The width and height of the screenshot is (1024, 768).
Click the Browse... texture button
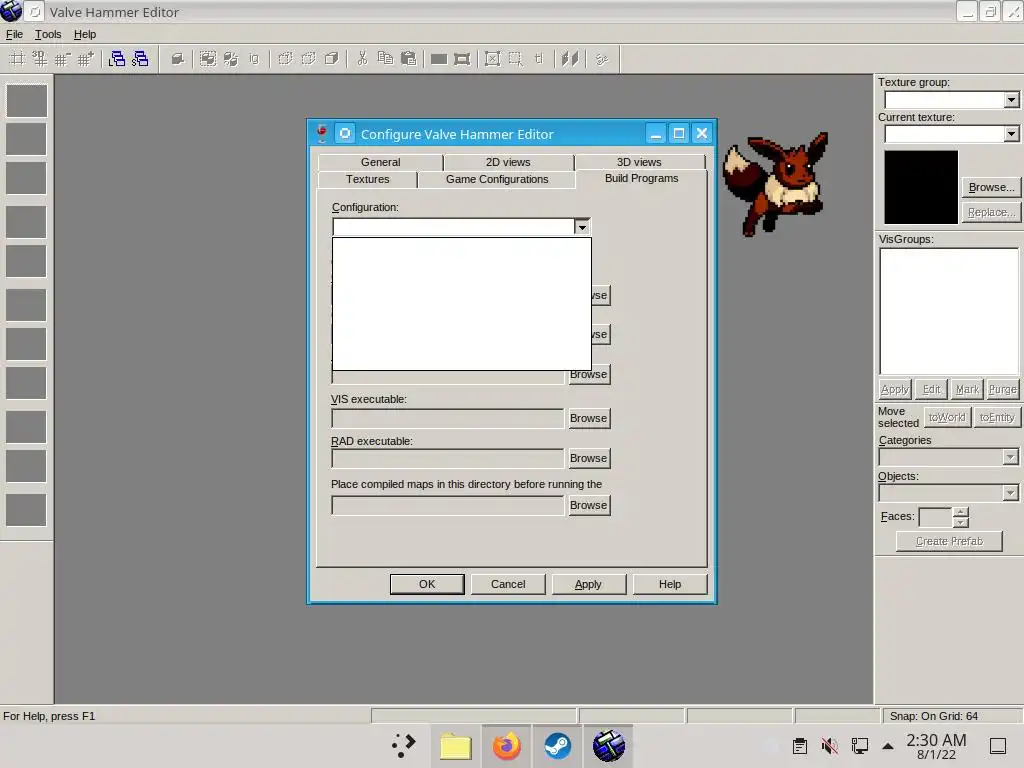pos(991,187)
